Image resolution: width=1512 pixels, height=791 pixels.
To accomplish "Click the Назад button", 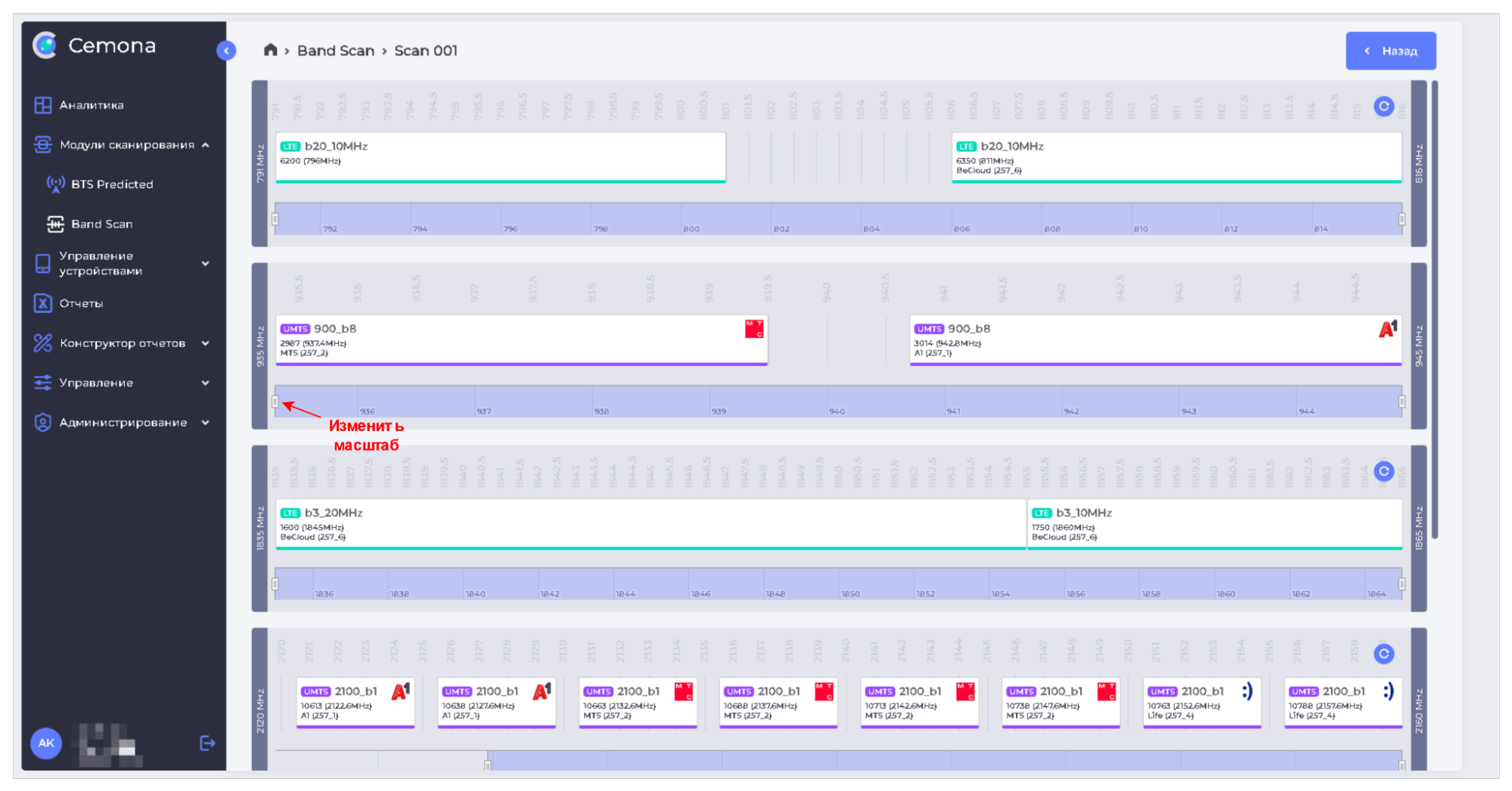I will coord(1390,51).
